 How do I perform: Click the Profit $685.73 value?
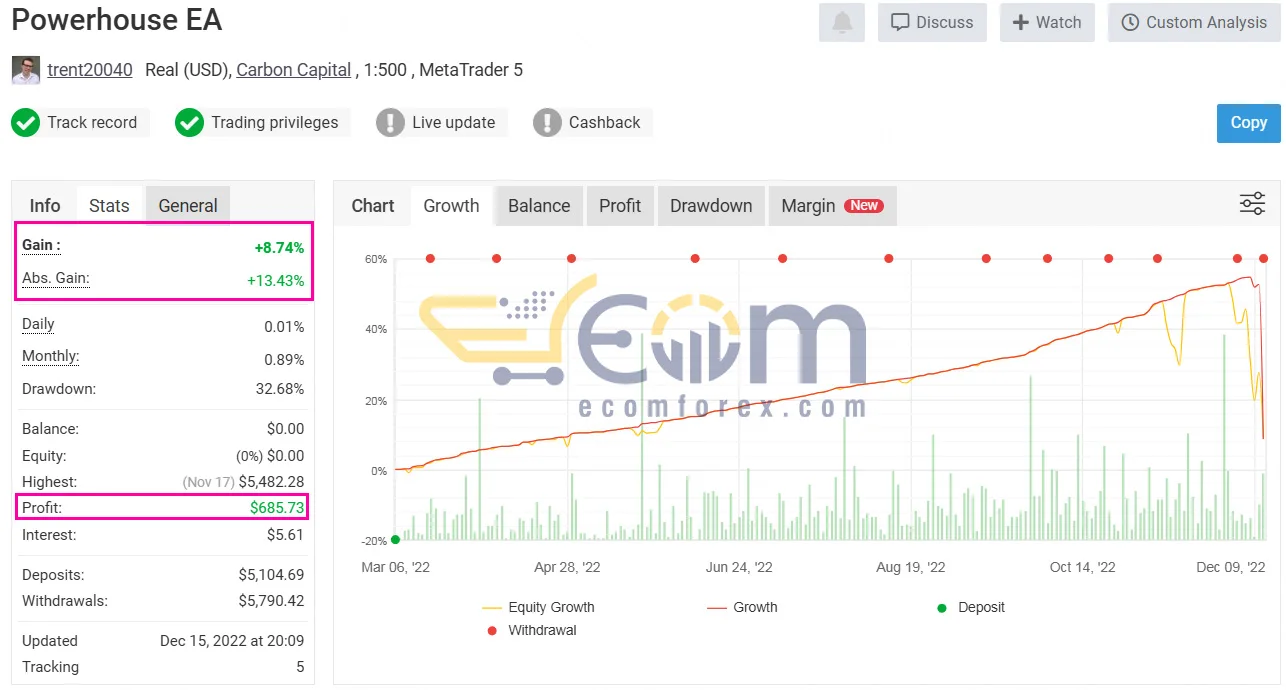click(277, 508)
